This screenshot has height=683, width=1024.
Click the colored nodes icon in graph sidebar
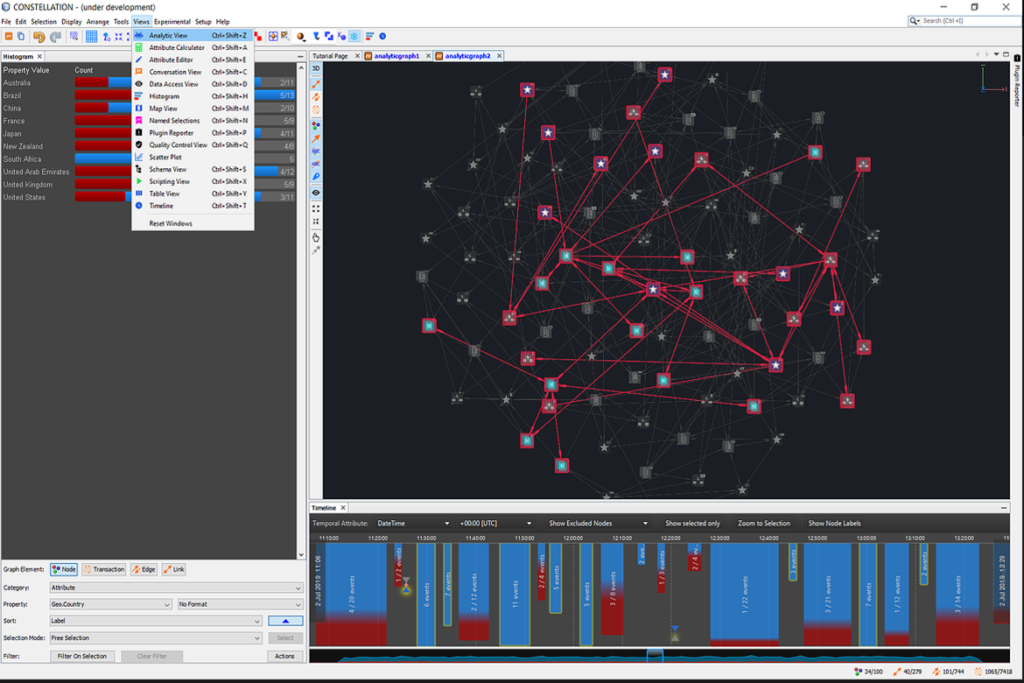[x=316, y=125]
